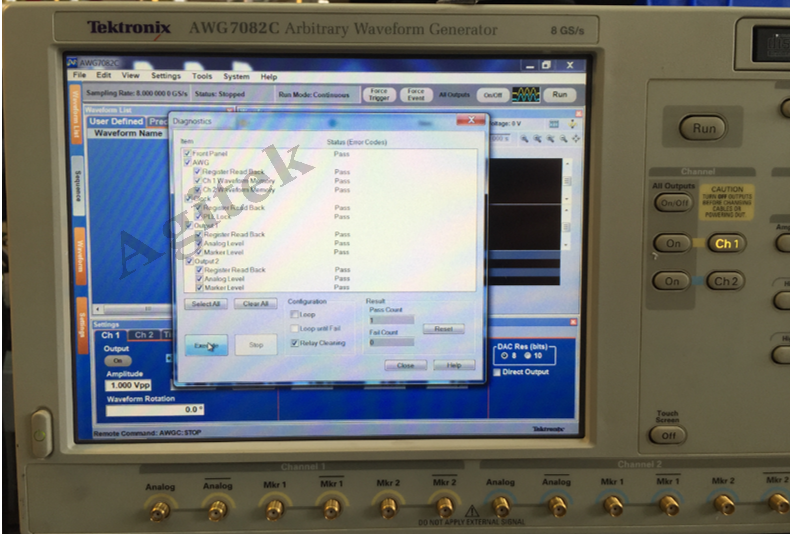Image resolution: width=790 pixels, height=534 pixels.
Task: Open the System menu
Action: (236, 76)
